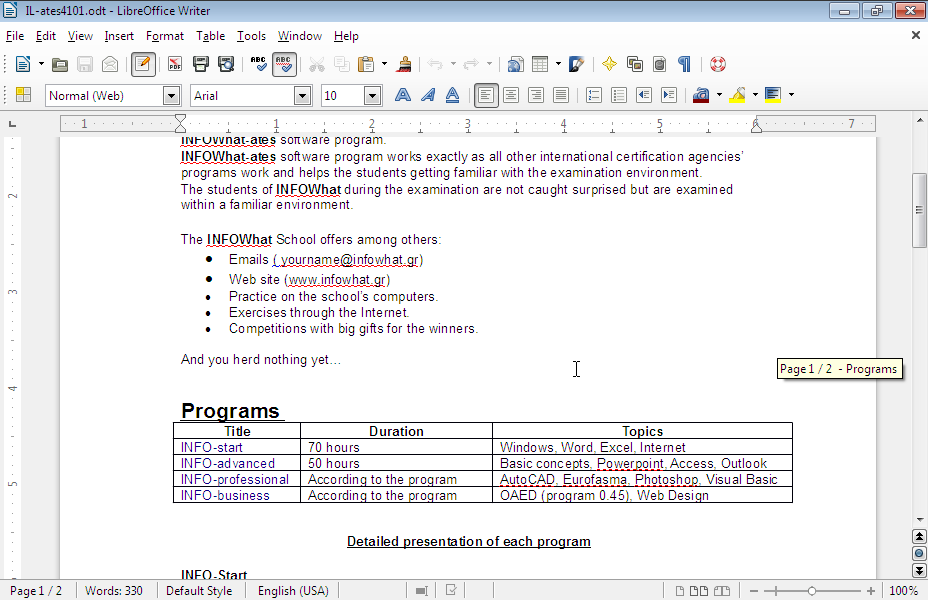This screenshot has height=600, width=928.
Task: Click the italic slanted A icon
Action: 428,95
